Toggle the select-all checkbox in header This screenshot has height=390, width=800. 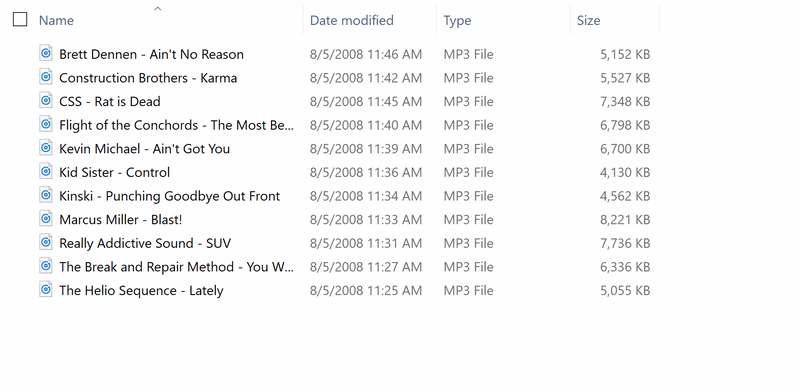pyautogui.click(x=20, y=19)
